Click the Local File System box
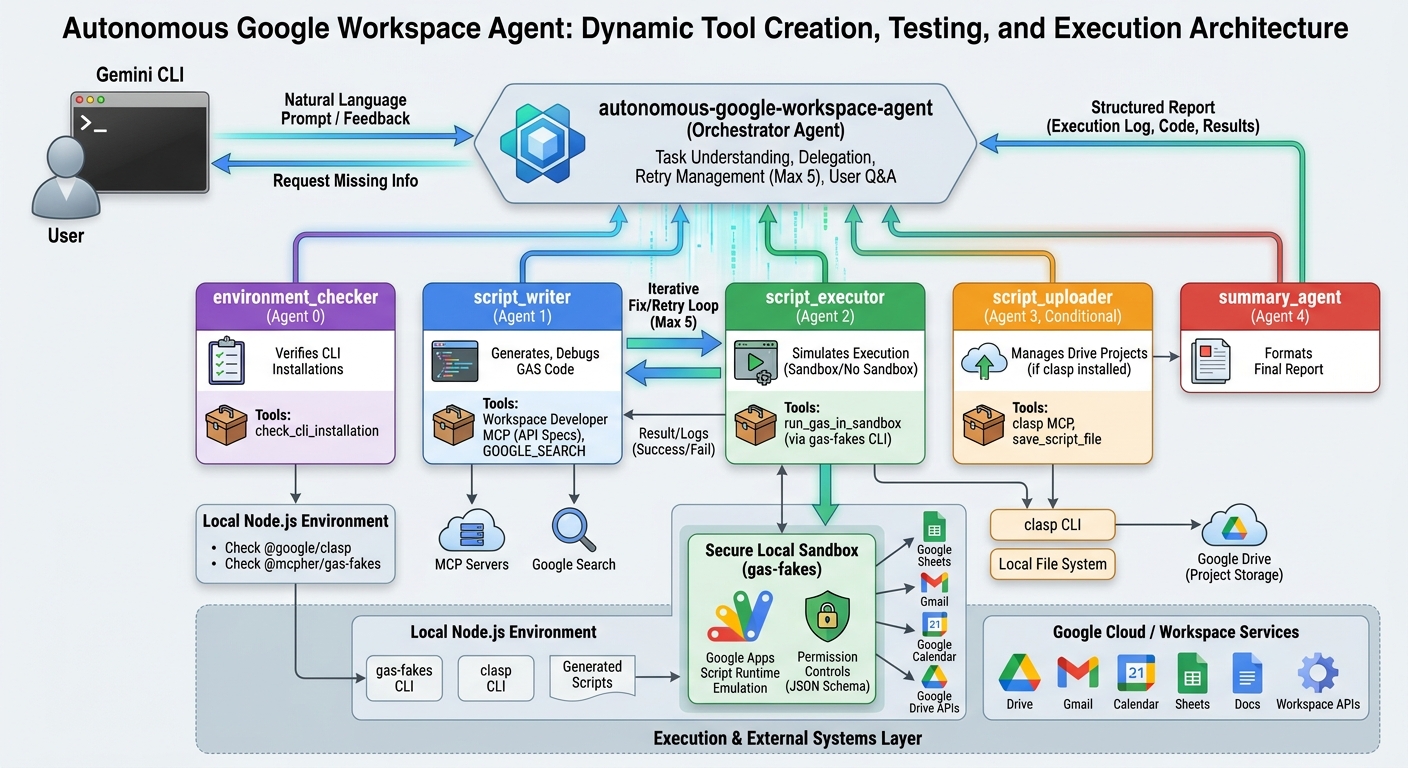 (1052, 564)
